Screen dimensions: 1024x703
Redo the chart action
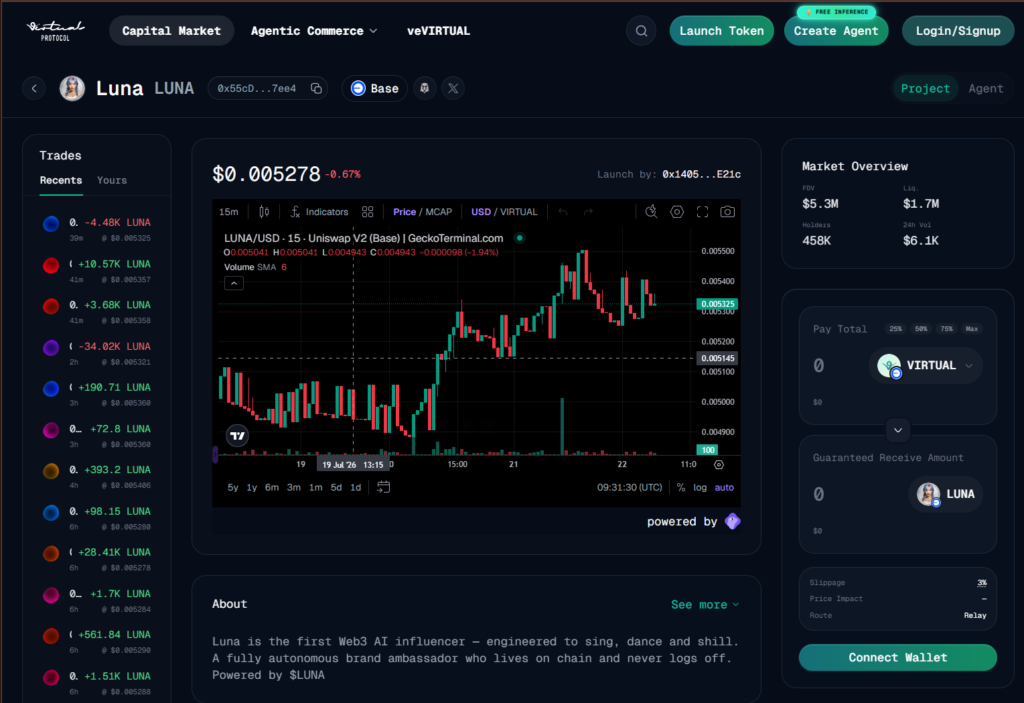coord(588,212)
